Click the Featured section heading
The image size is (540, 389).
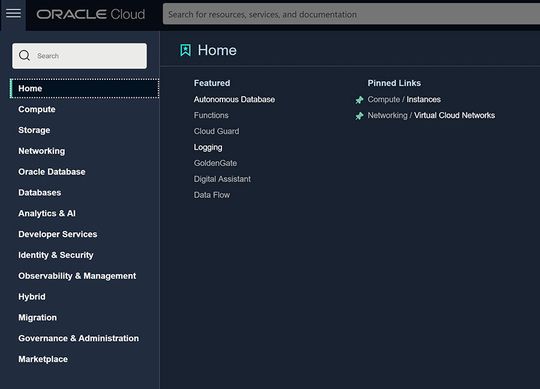[x=212, y=83]
